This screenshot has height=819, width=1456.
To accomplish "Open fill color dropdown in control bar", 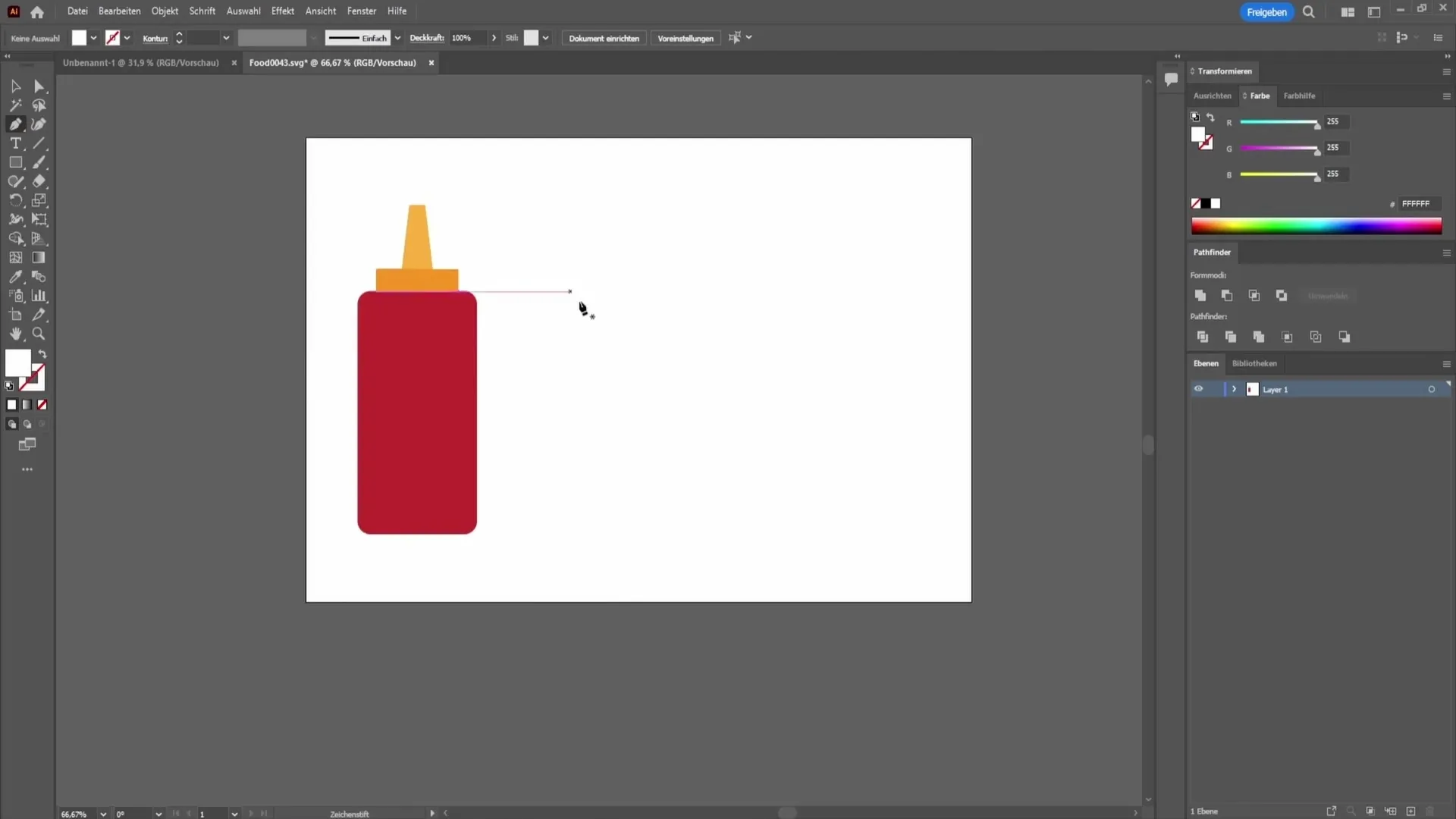I will (x=94, y=38).
